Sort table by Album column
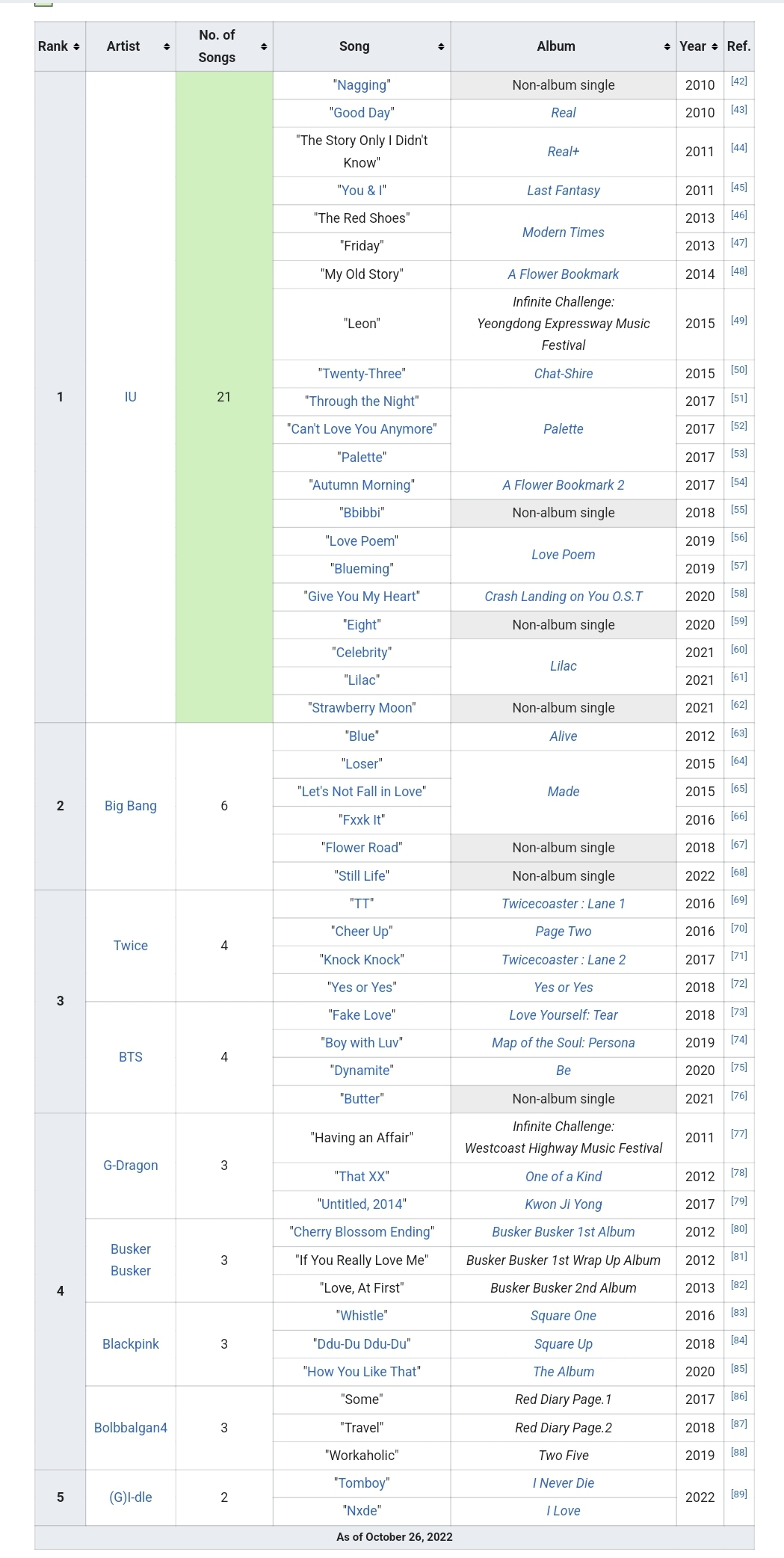The width and height of the screenshot is (784, 1558). (x=667, y=47)
